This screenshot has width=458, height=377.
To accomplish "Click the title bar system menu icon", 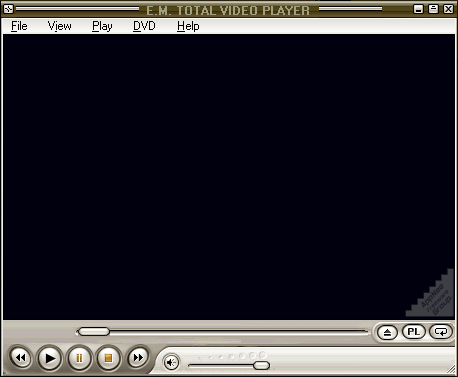I will pyautogui.click(x=8, y=9).
